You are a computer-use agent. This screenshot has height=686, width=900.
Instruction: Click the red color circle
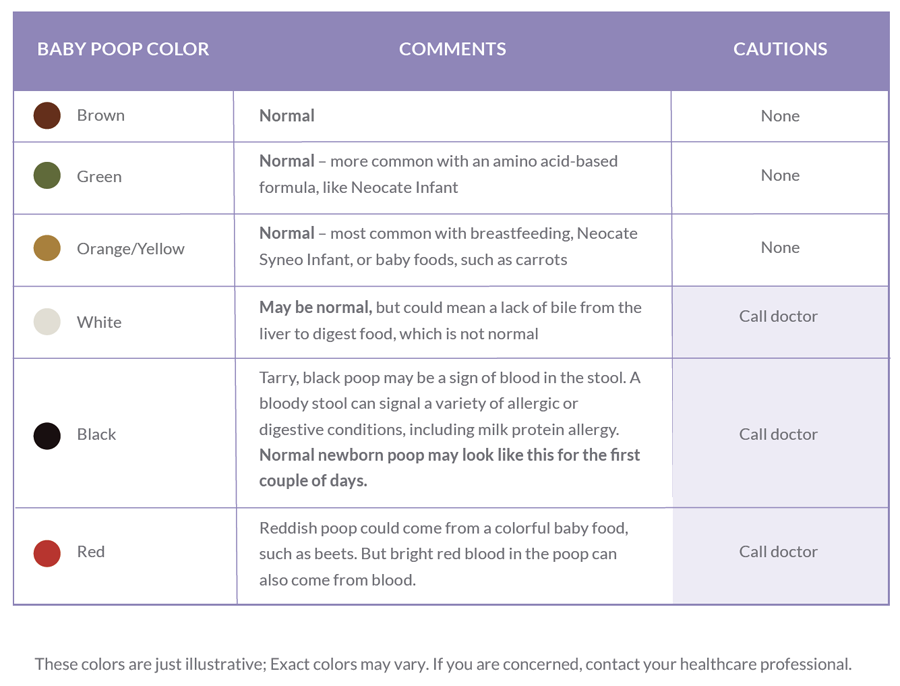click(x=47, y=553)
